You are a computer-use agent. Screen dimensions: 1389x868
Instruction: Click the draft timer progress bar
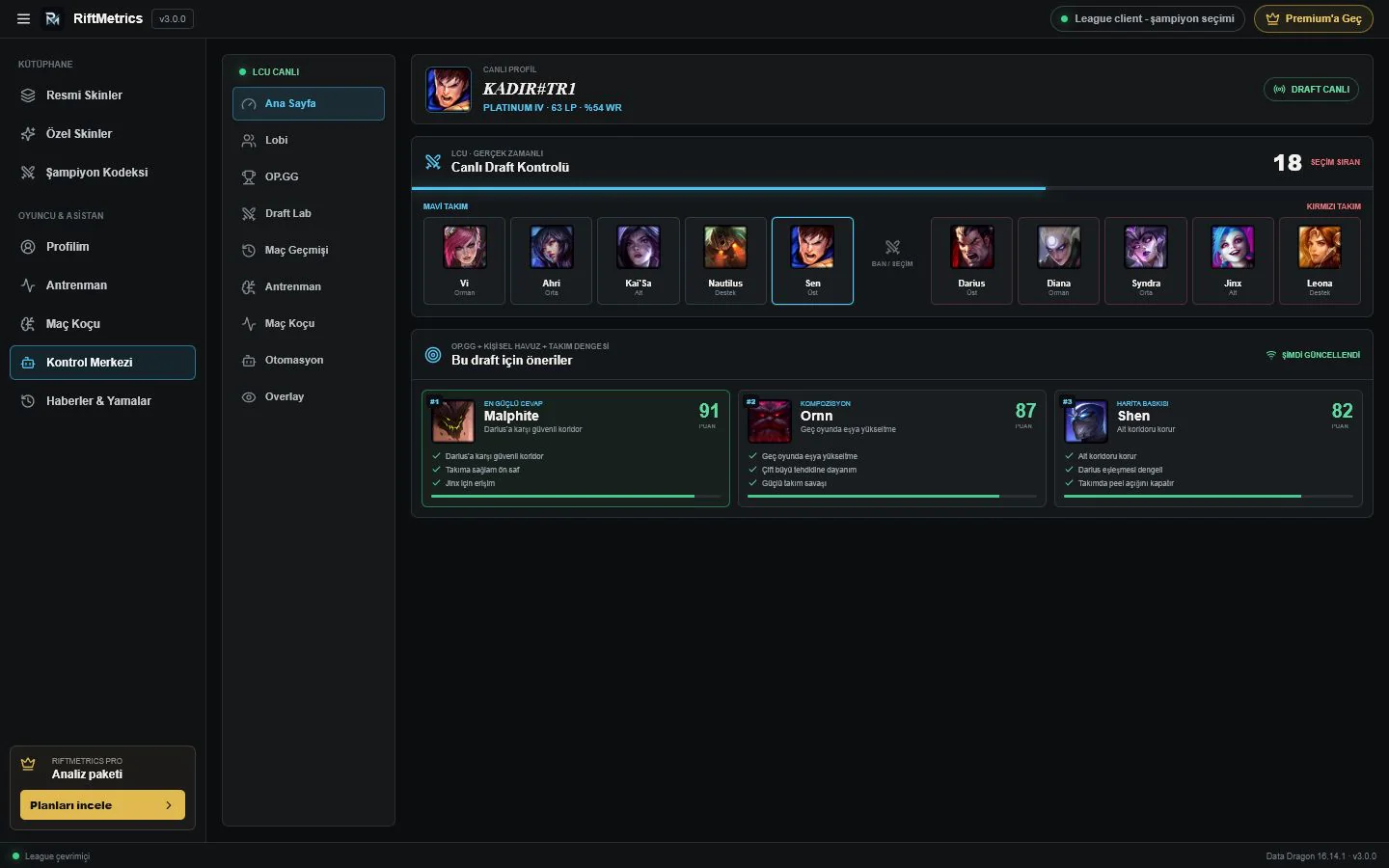(891, 188)
